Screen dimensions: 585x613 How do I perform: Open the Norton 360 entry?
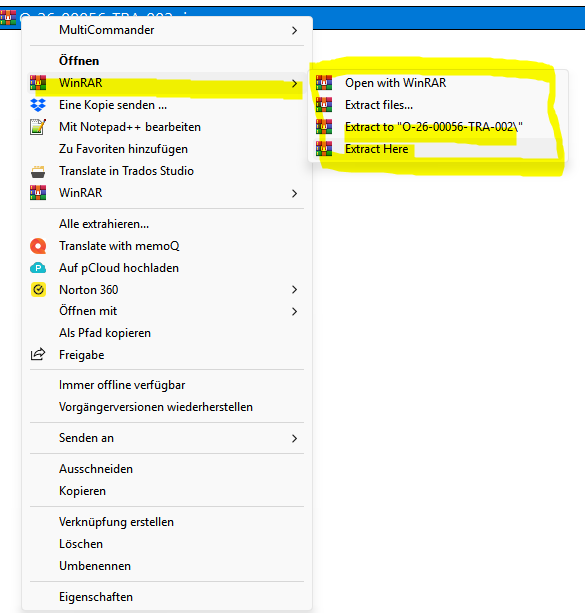(167, 290)
